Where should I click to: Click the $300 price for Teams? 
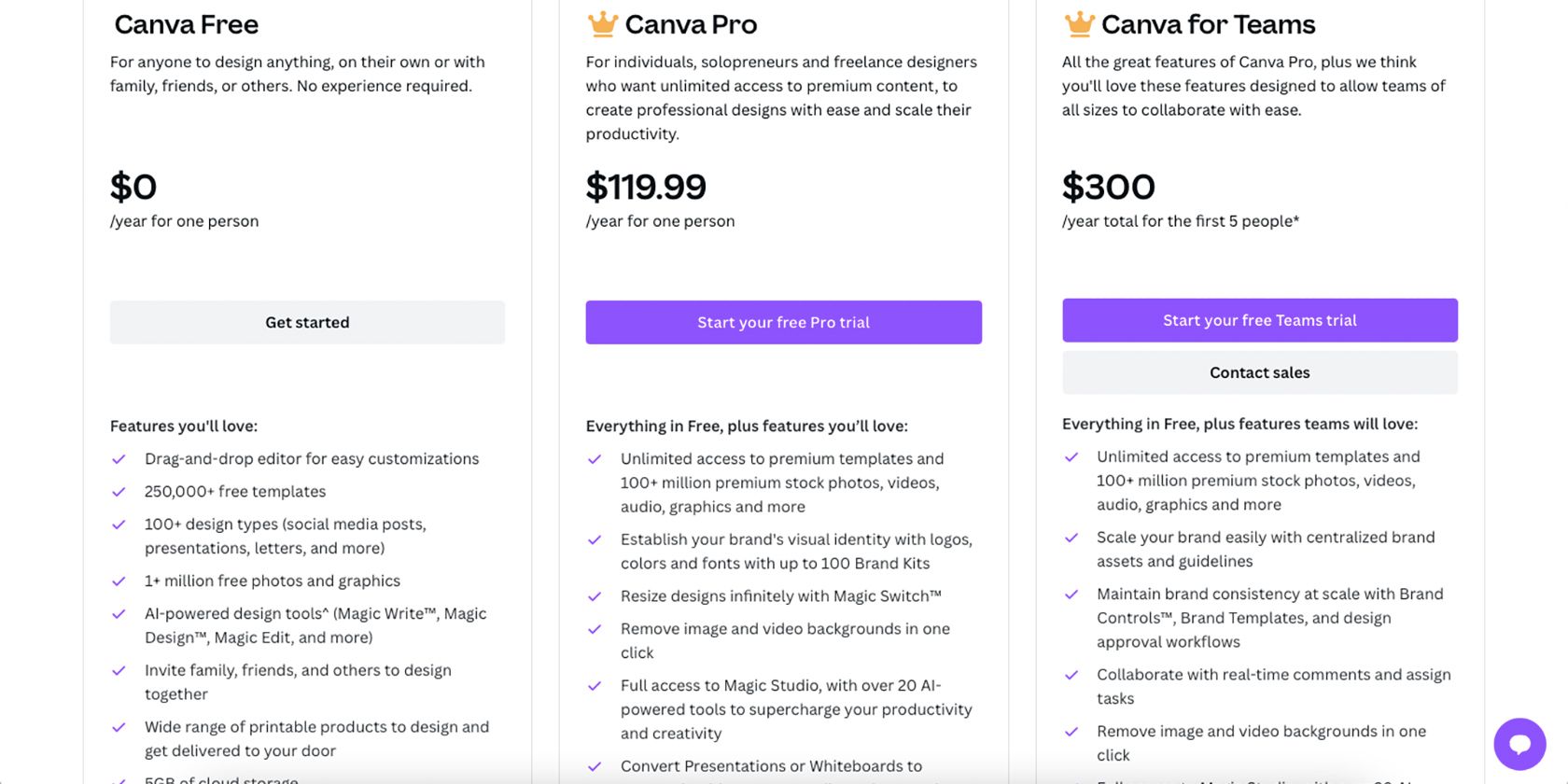[1109, 187]
